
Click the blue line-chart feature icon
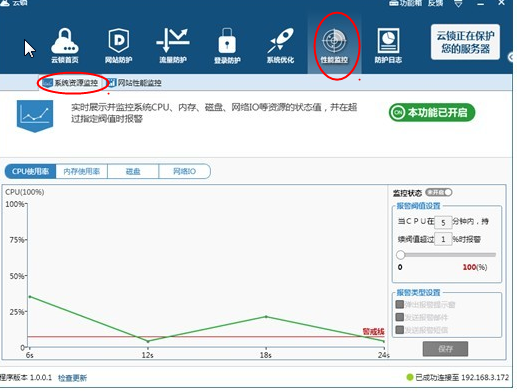click(35, 116)
